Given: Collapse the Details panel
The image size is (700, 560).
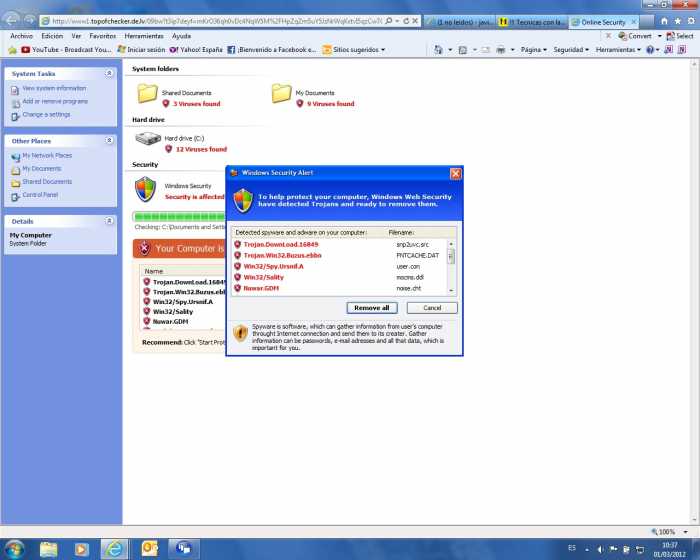Looking at the screenshot, I should pyautogui.click(x=109, y=221).
